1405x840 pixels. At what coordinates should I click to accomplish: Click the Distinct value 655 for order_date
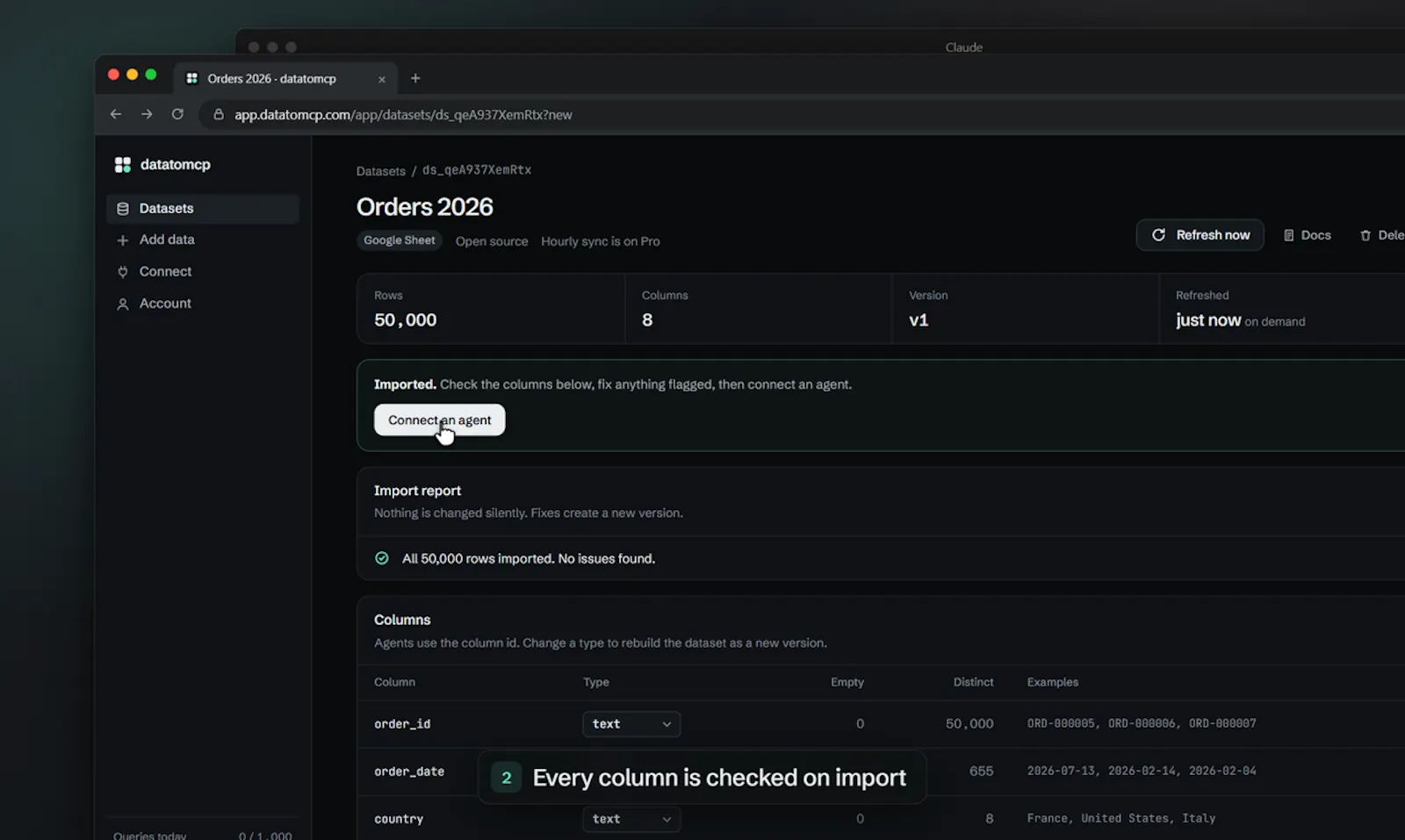[x=981, y=771]
